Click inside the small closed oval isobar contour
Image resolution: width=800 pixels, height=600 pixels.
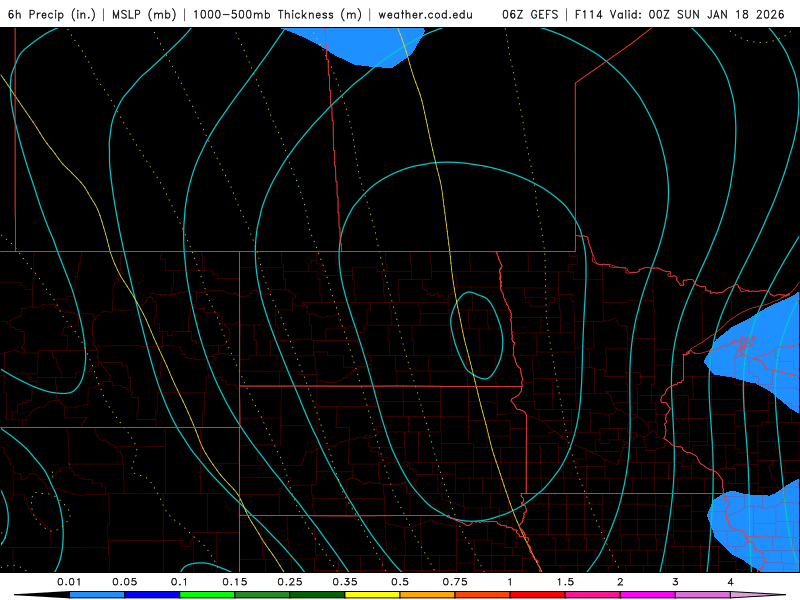[x=477, y=335]
